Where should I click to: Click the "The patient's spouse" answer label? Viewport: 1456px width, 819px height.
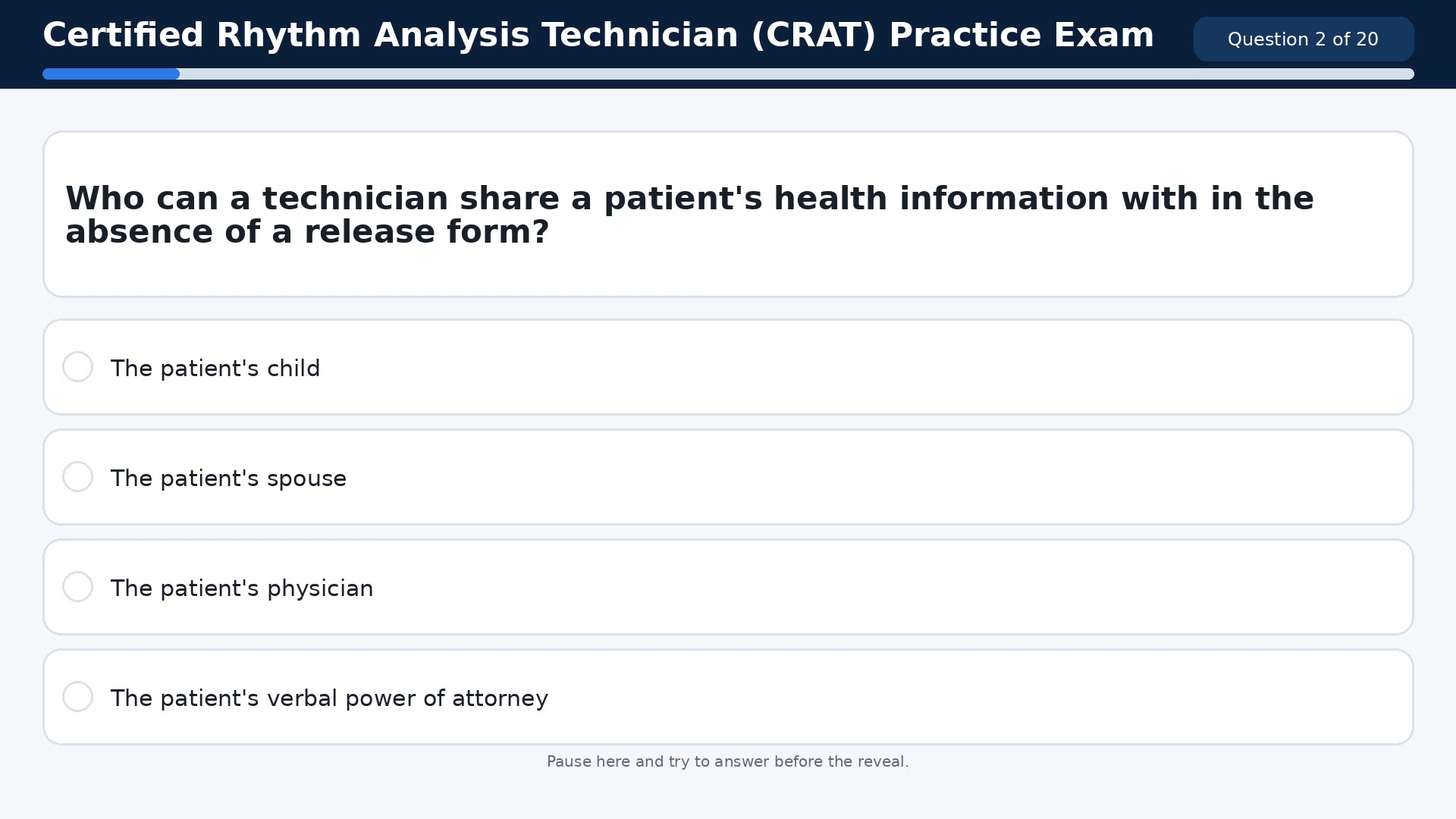pyautogui.click(x=228, y=479)
